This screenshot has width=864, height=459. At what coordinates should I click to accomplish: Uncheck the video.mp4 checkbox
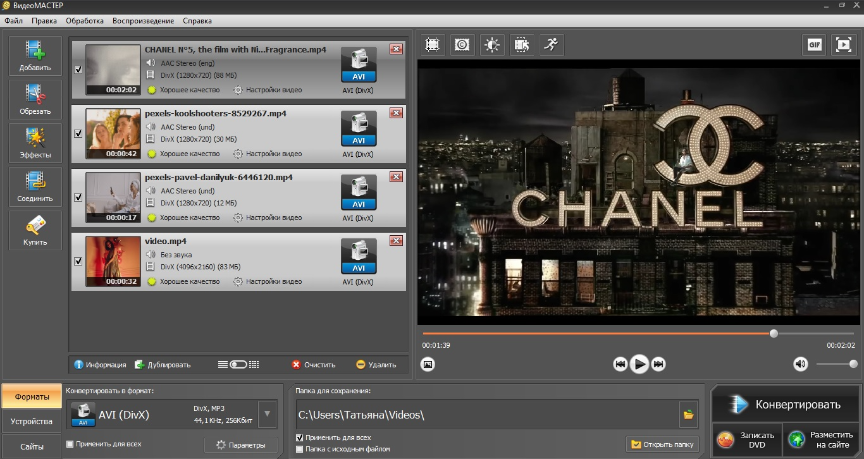pos(78,261)
